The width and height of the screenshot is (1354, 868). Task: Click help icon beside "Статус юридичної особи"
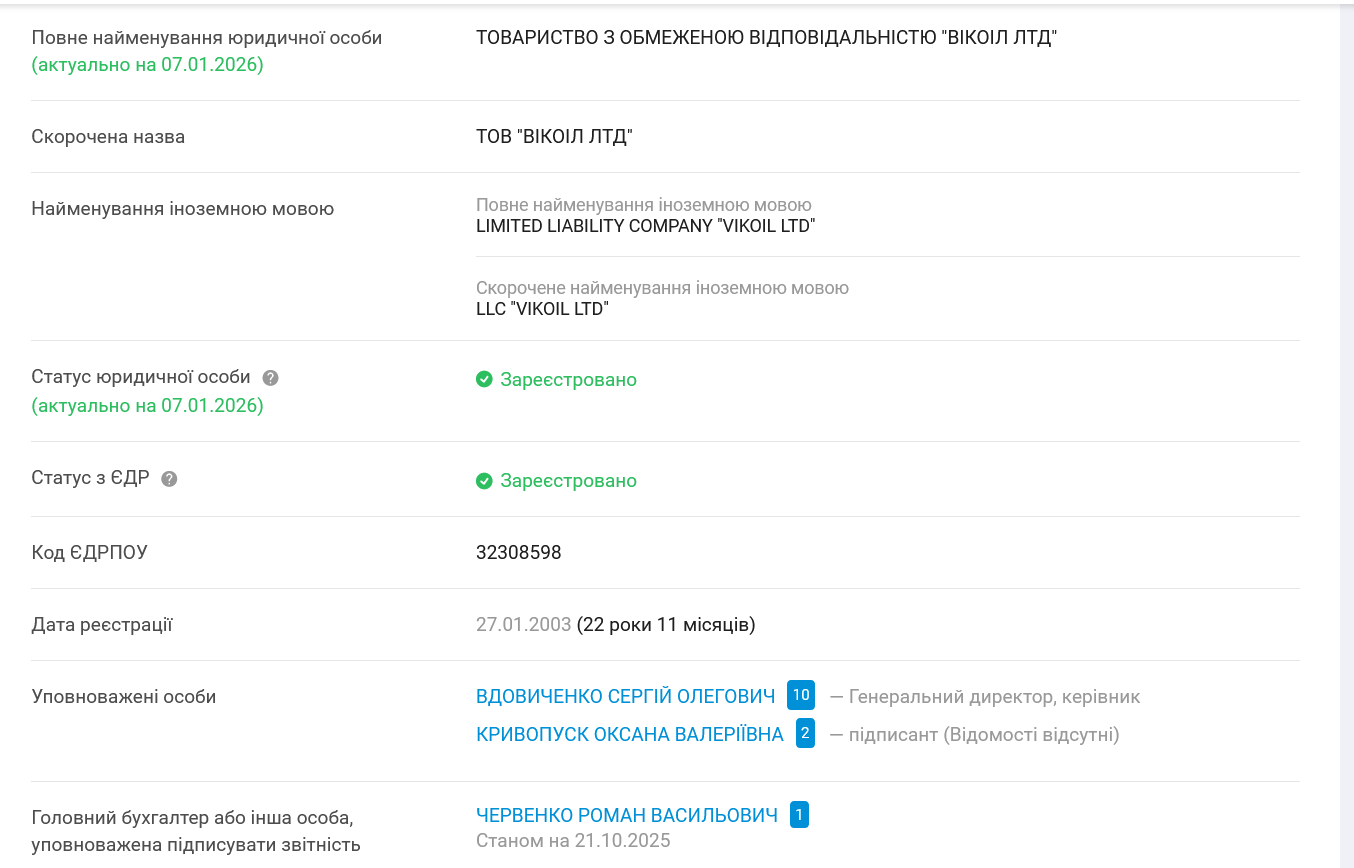tap(270, 378)
